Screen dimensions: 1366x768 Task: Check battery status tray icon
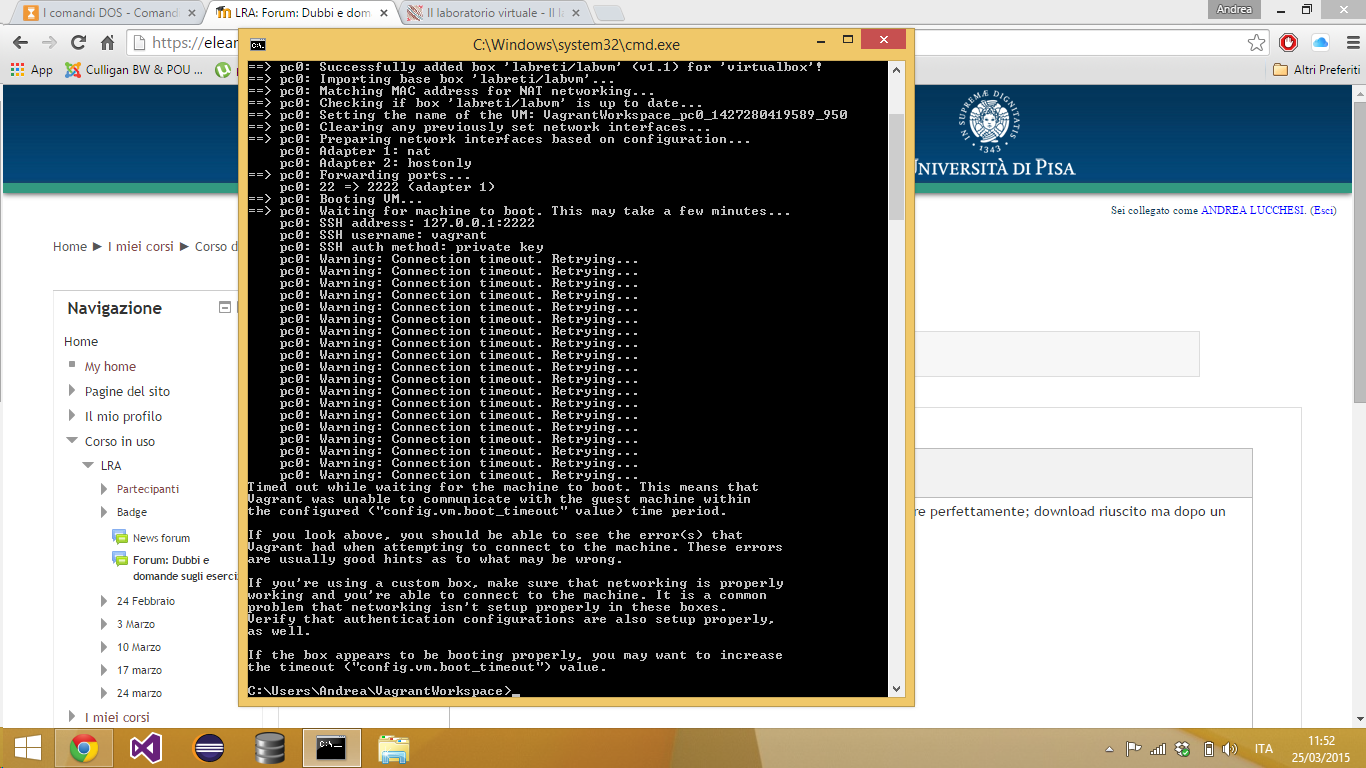pos(1208,749)
